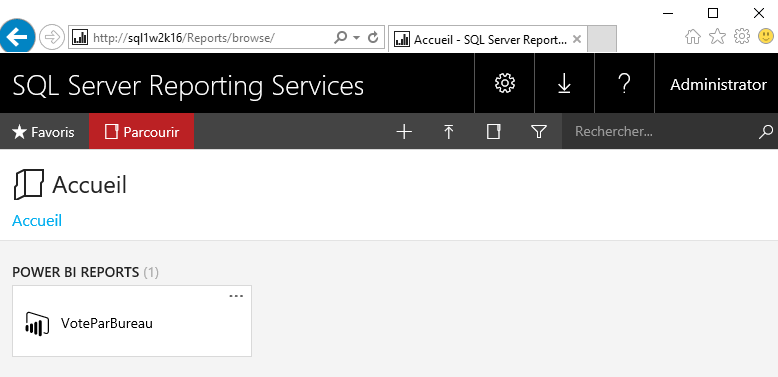Viewport: 778px width, 377px height.
Task: Click the Administrator user name
Action: point(718,85)
